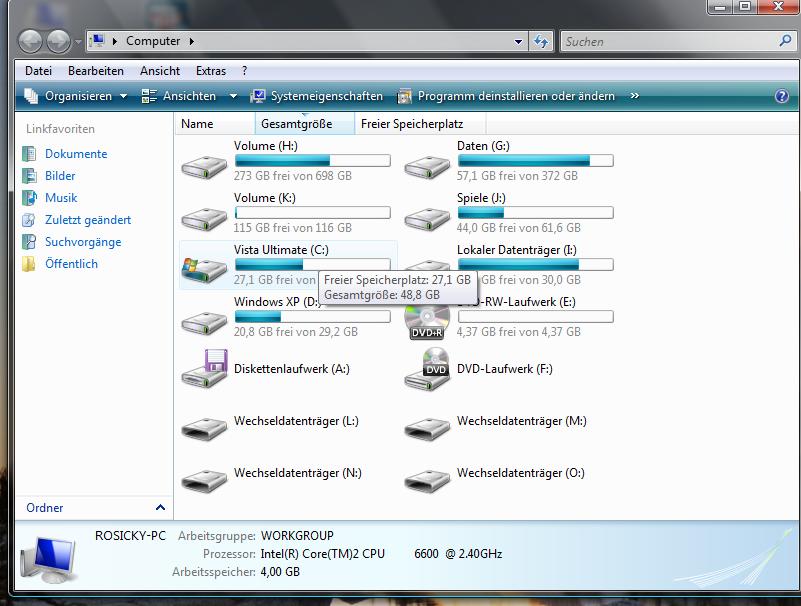
Task: Open the Volume (H:) drive icon
Action: [x=204, y=167]
